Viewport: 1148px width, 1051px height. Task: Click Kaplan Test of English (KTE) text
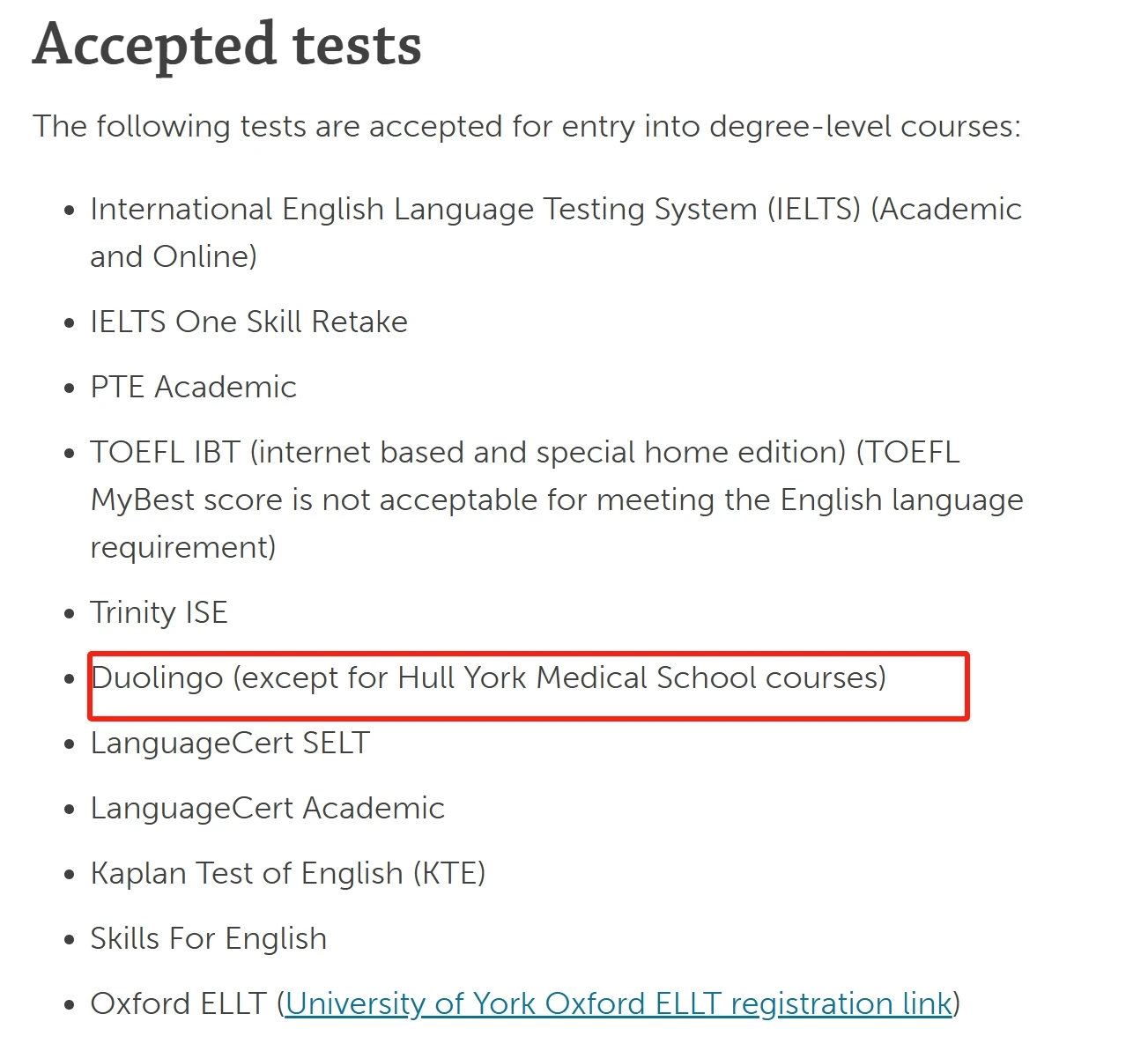(x=288, y=873)
